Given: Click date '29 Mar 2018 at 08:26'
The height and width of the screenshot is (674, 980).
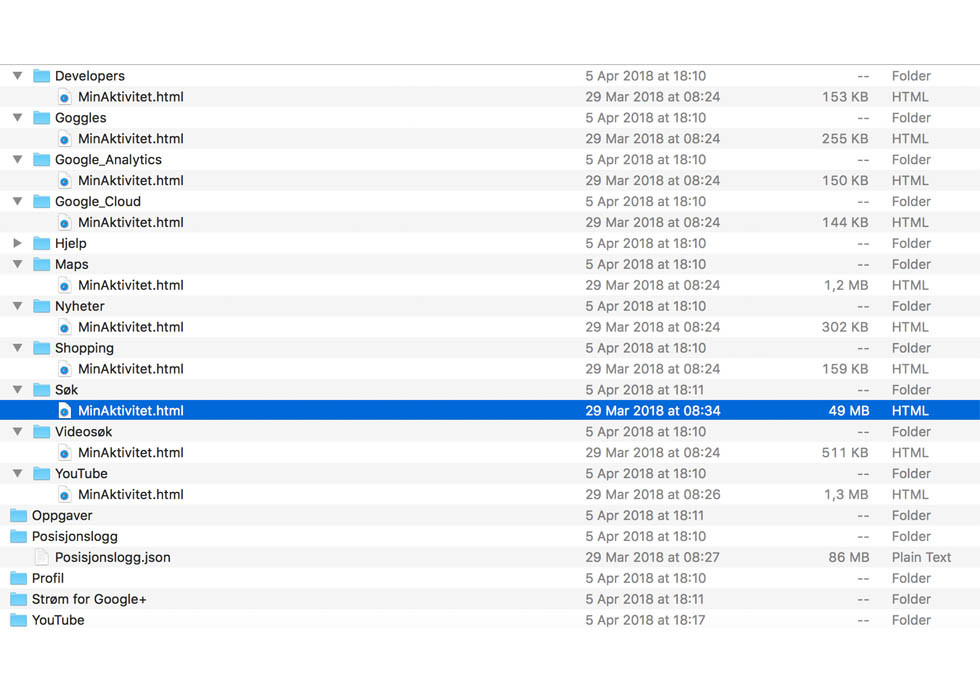Looking at the screenshot, I should pyautogui.click(x=652, y=495).
